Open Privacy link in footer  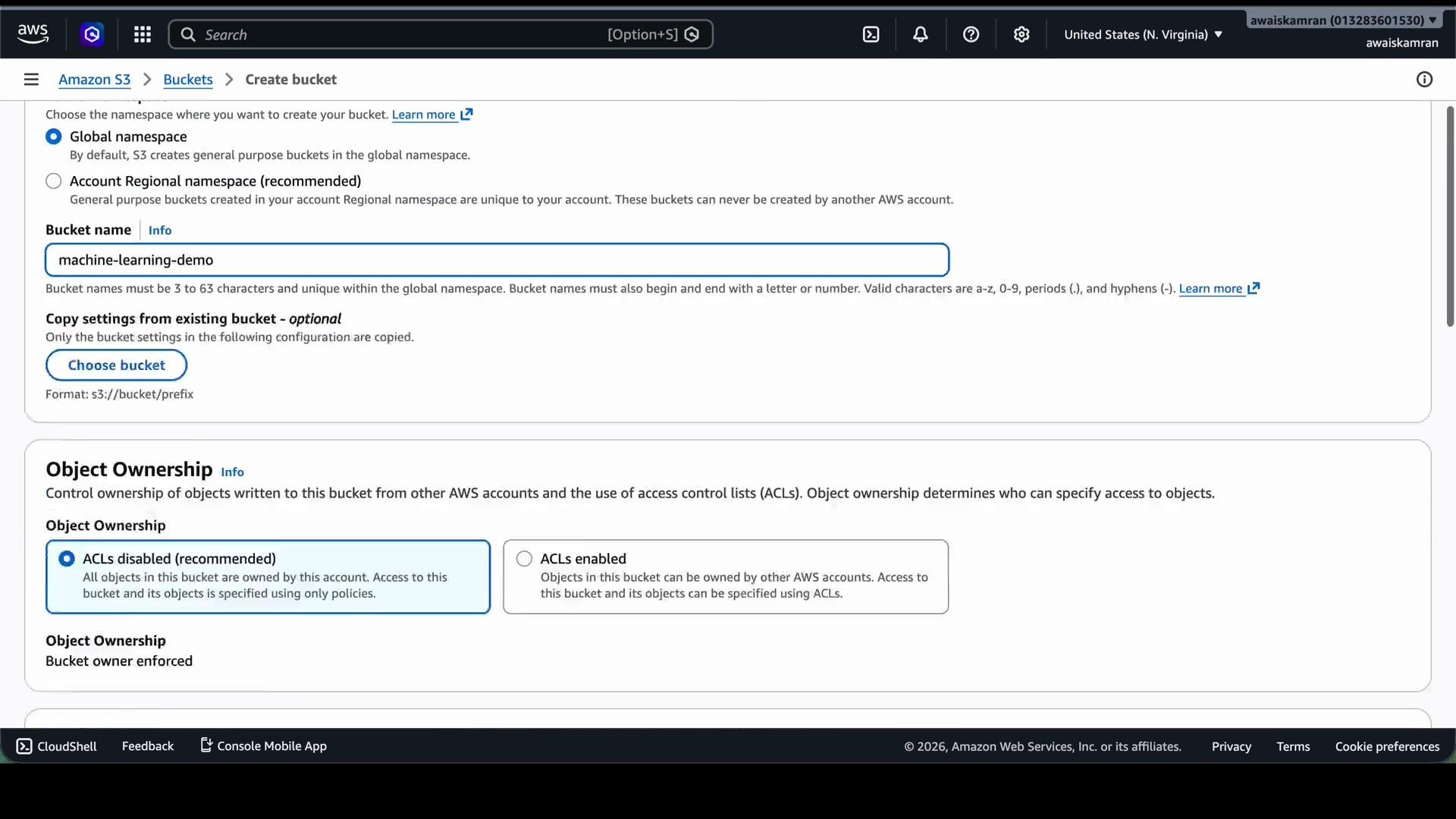click(1231, 746)
